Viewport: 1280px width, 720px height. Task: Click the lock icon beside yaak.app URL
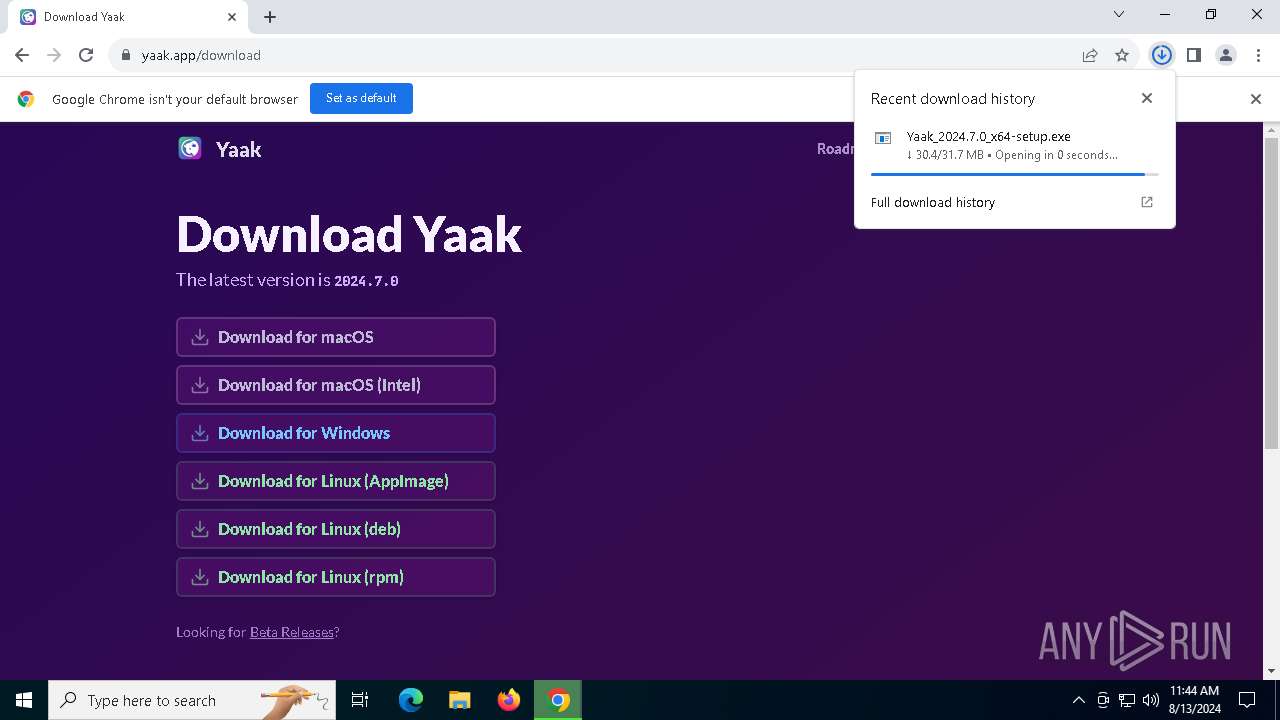pos(126,55)
